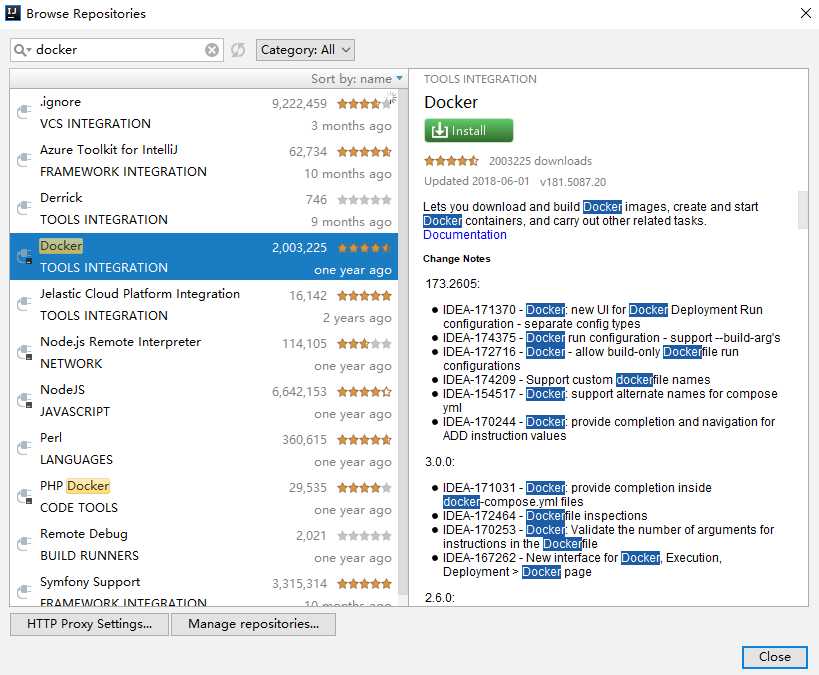819x675 pixels.
Task: Click the VCS INTEGRATION category label
Action: click(96, 124)
